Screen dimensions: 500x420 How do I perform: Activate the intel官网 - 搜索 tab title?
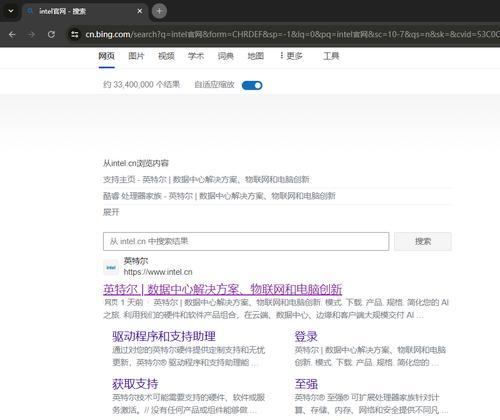point(62,11)
